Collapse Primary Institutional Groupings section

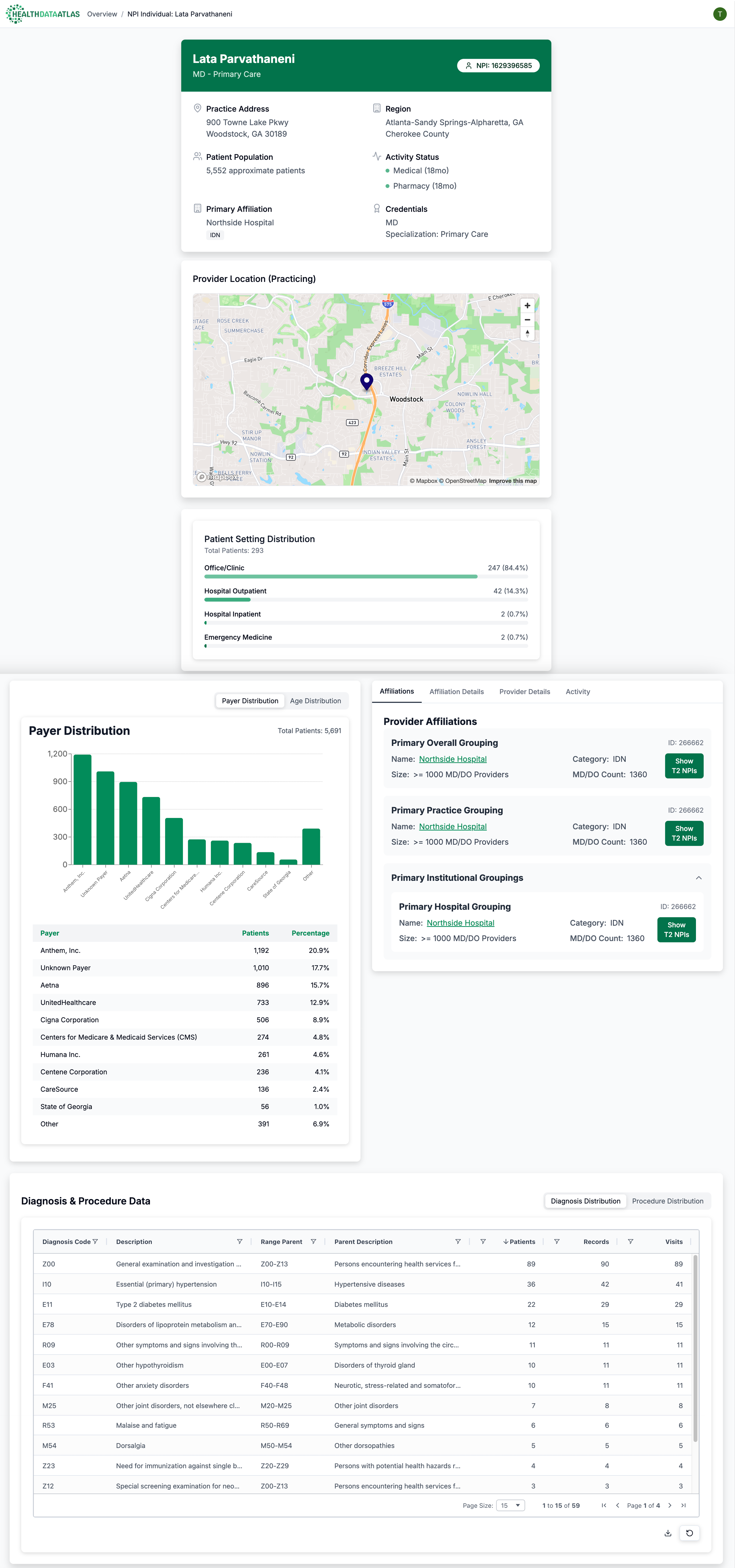click(x=699, y=878)
